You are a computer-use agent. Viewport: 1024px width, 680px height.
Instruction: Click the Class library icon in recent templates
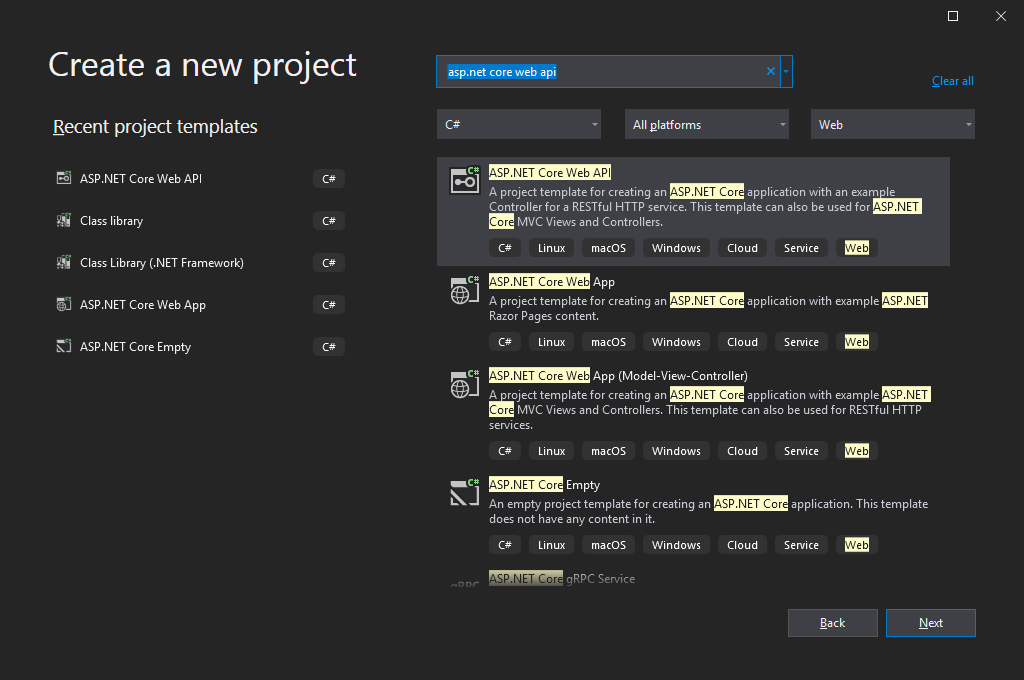(63, 220)
